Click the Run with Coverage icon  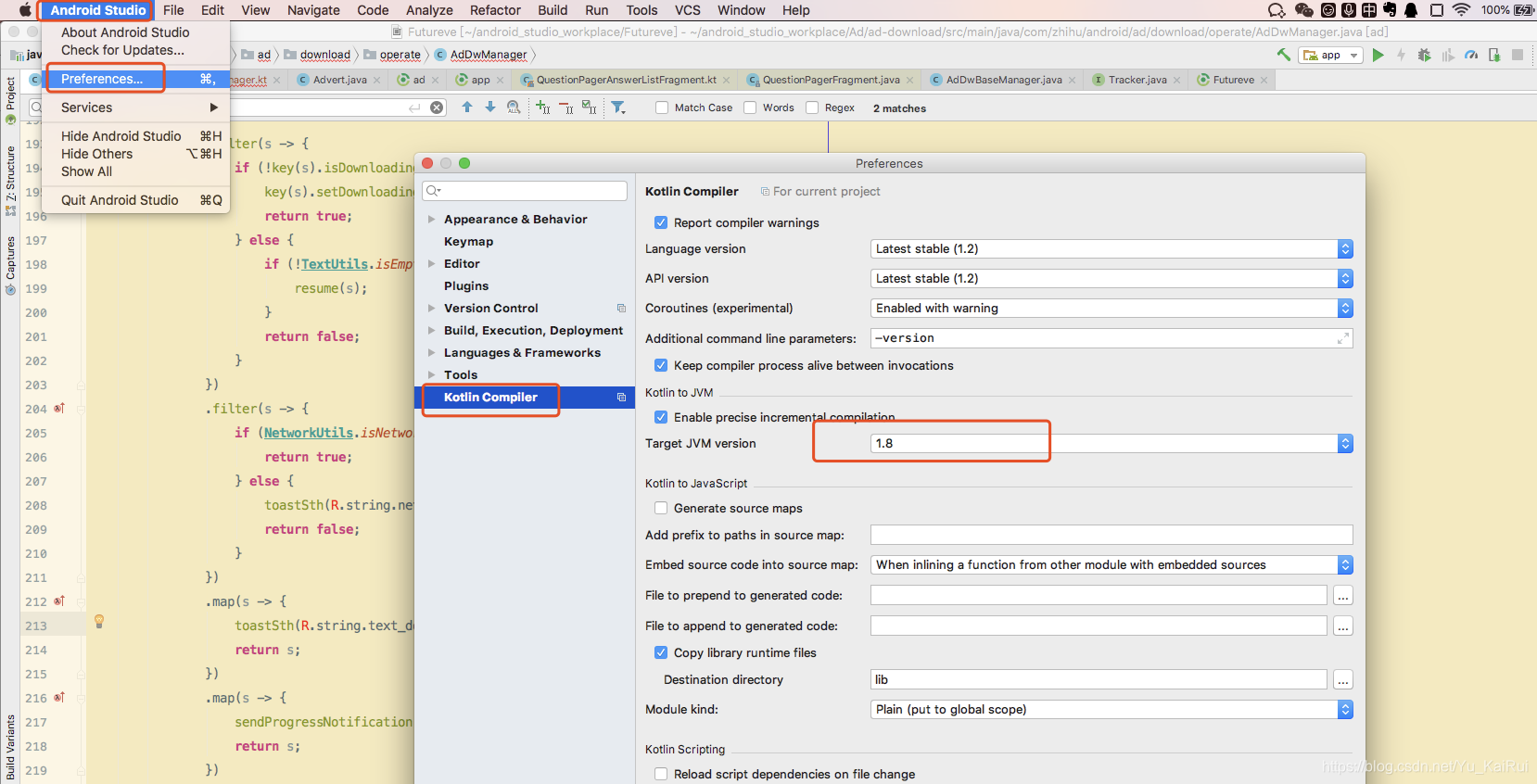tap(1448, 55)
